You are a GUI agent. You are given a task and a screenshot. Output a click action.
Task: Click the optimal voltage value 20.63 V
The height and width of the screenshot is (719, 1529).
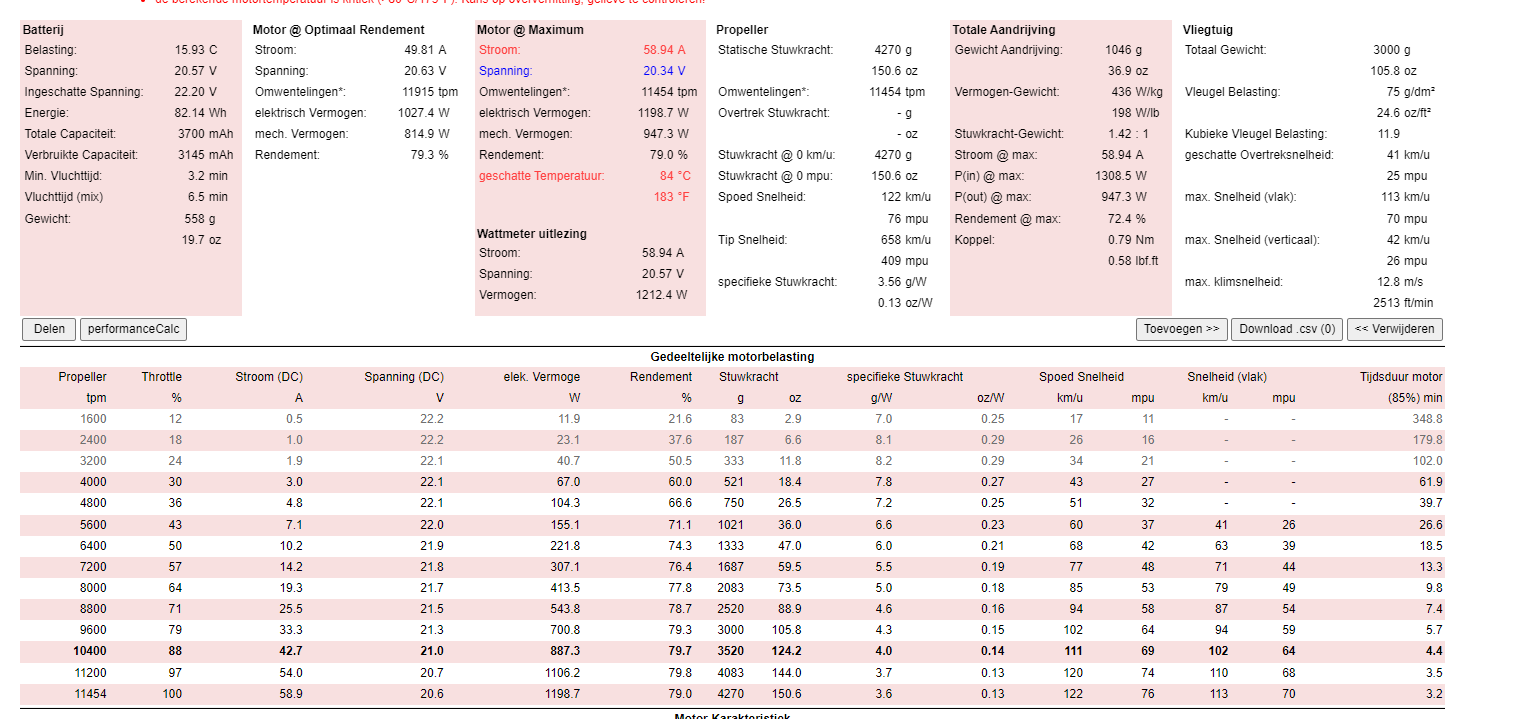point(425,71)
